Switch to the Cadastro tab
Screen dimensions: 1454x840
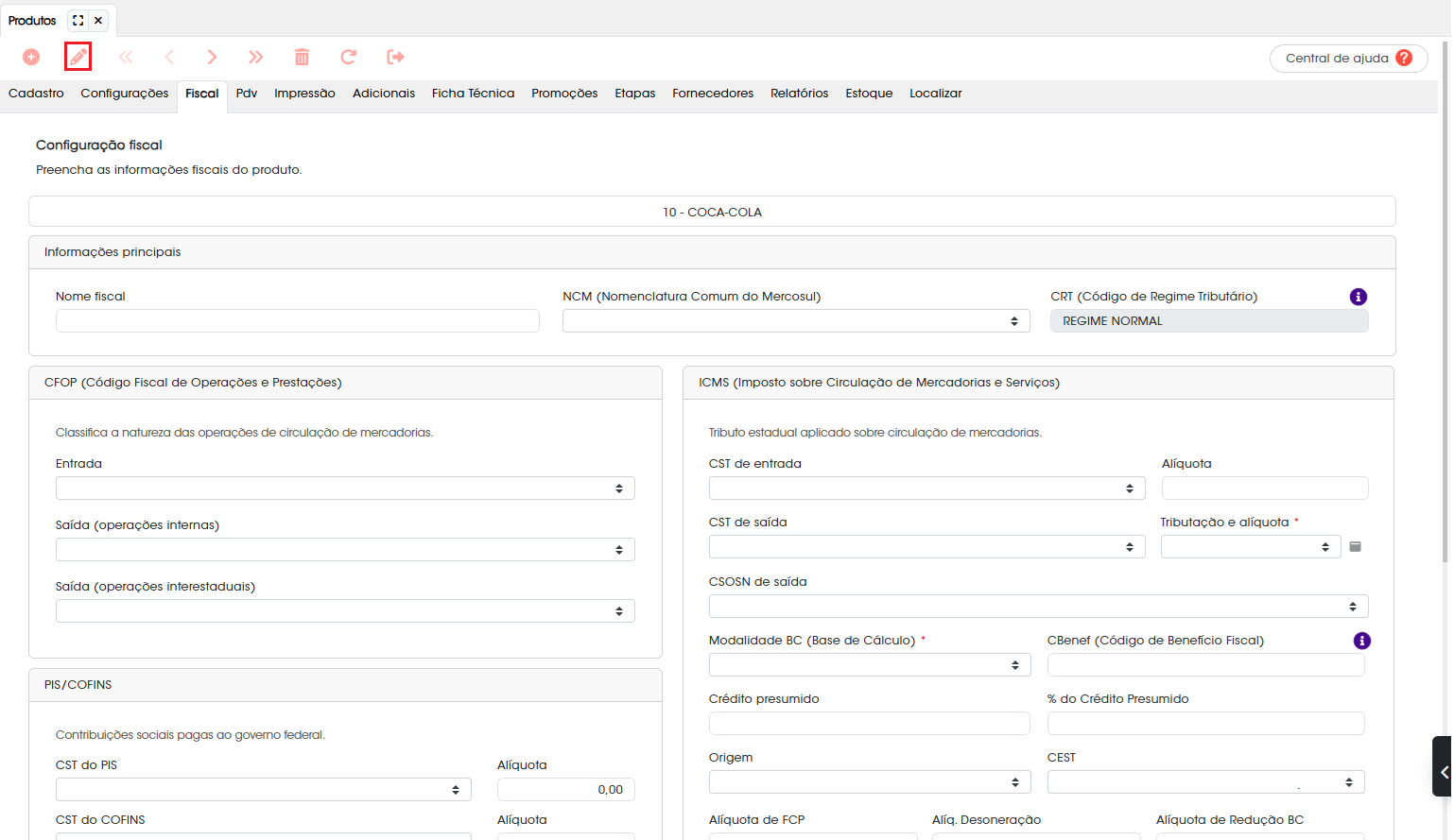point(36,94)
